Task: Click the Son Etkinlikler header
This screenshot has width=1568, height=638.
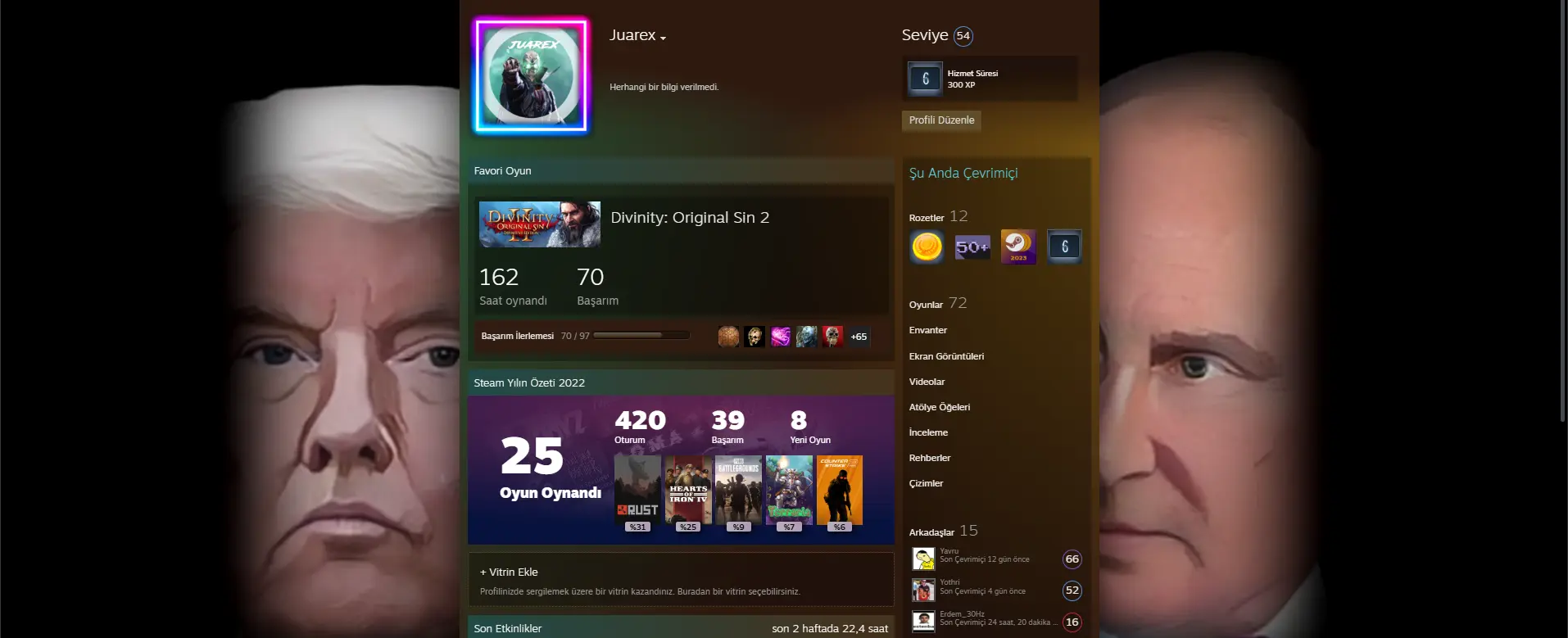Action: point(508,629)
